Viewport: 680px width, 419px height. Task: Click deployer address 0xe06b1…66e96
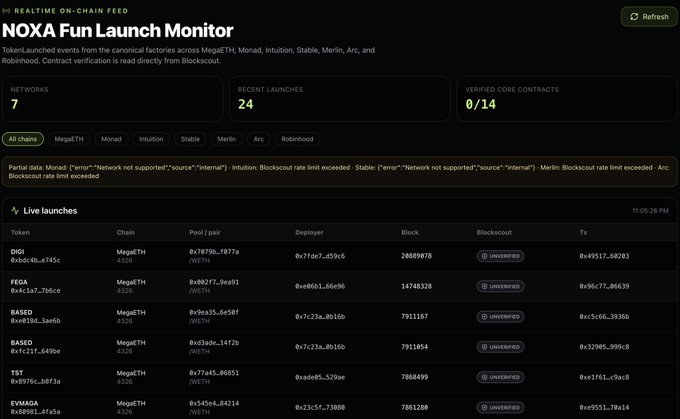coord(320,286)
